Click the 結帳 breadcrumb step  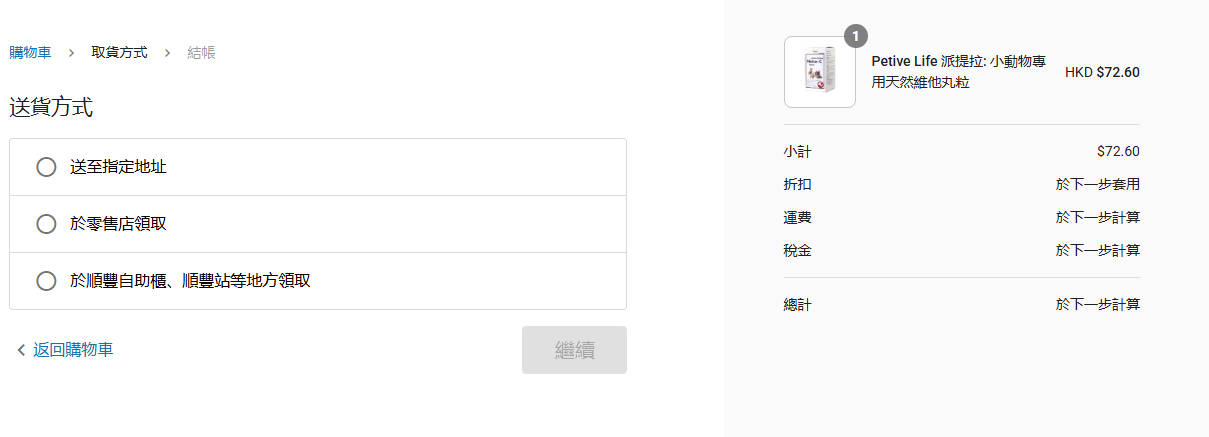pyautogui.click(x=201, y=52)
